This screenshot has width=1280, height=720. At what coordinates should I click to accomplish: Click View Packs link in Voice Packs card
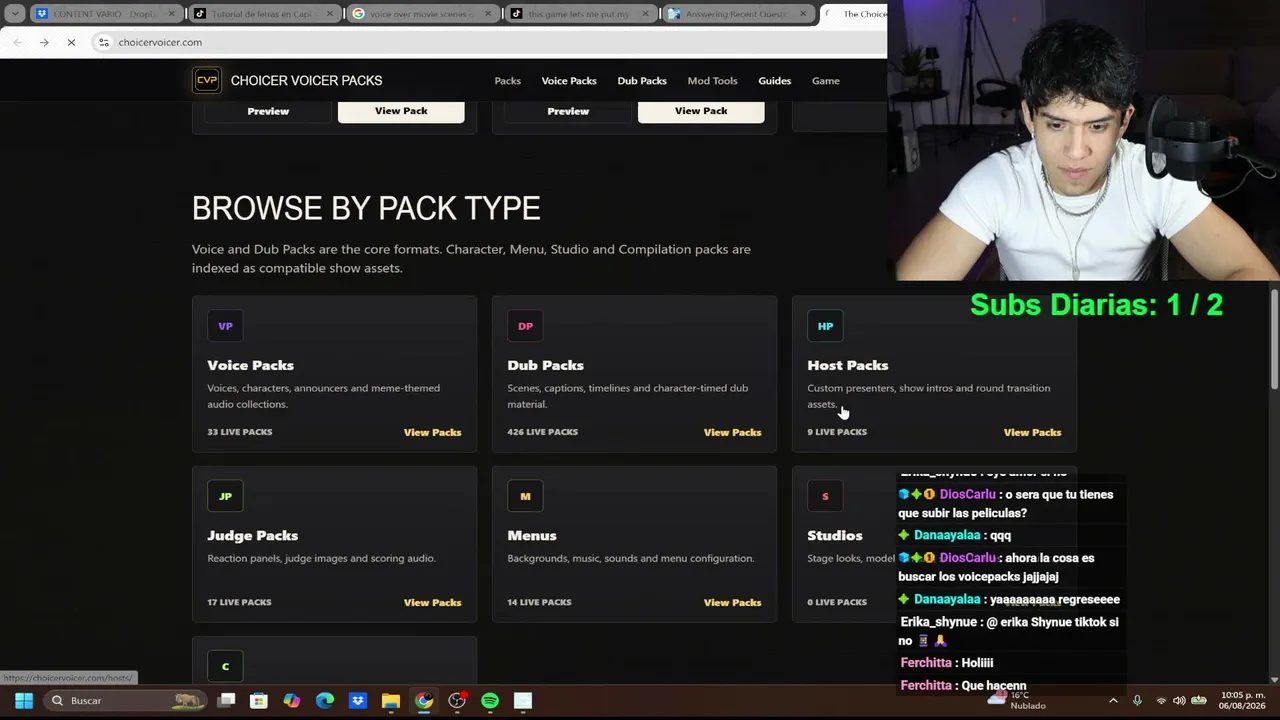tap(432, 432)
